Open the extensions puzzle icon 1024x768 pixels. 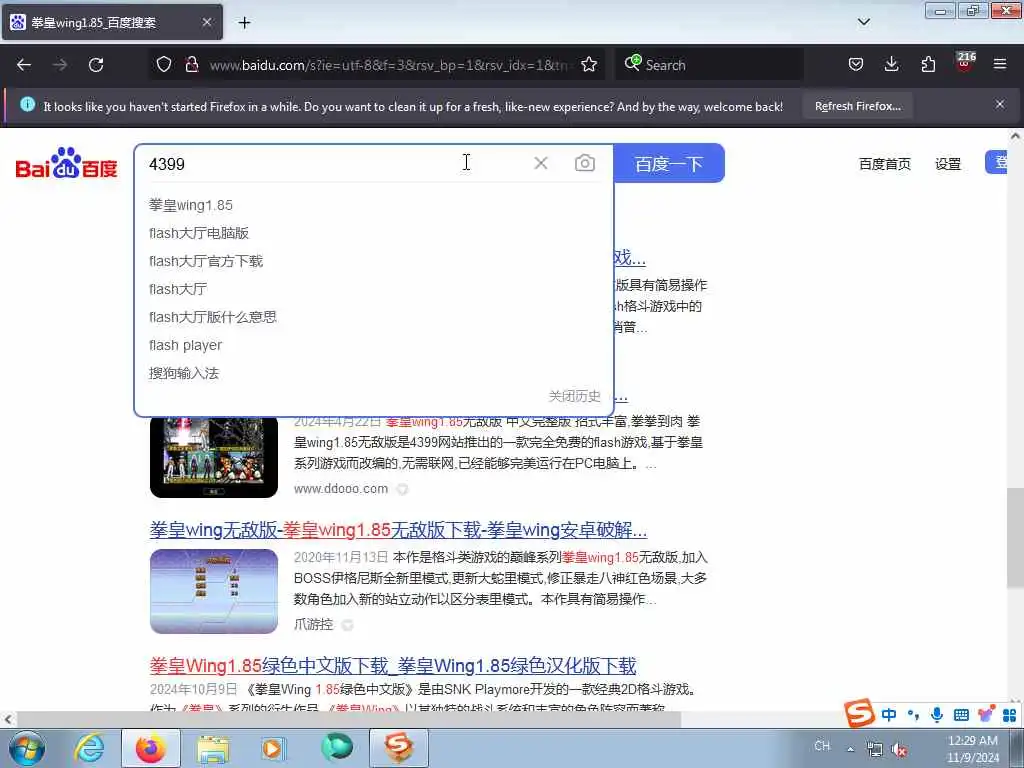pyautogui.click(x=928, y=65)
